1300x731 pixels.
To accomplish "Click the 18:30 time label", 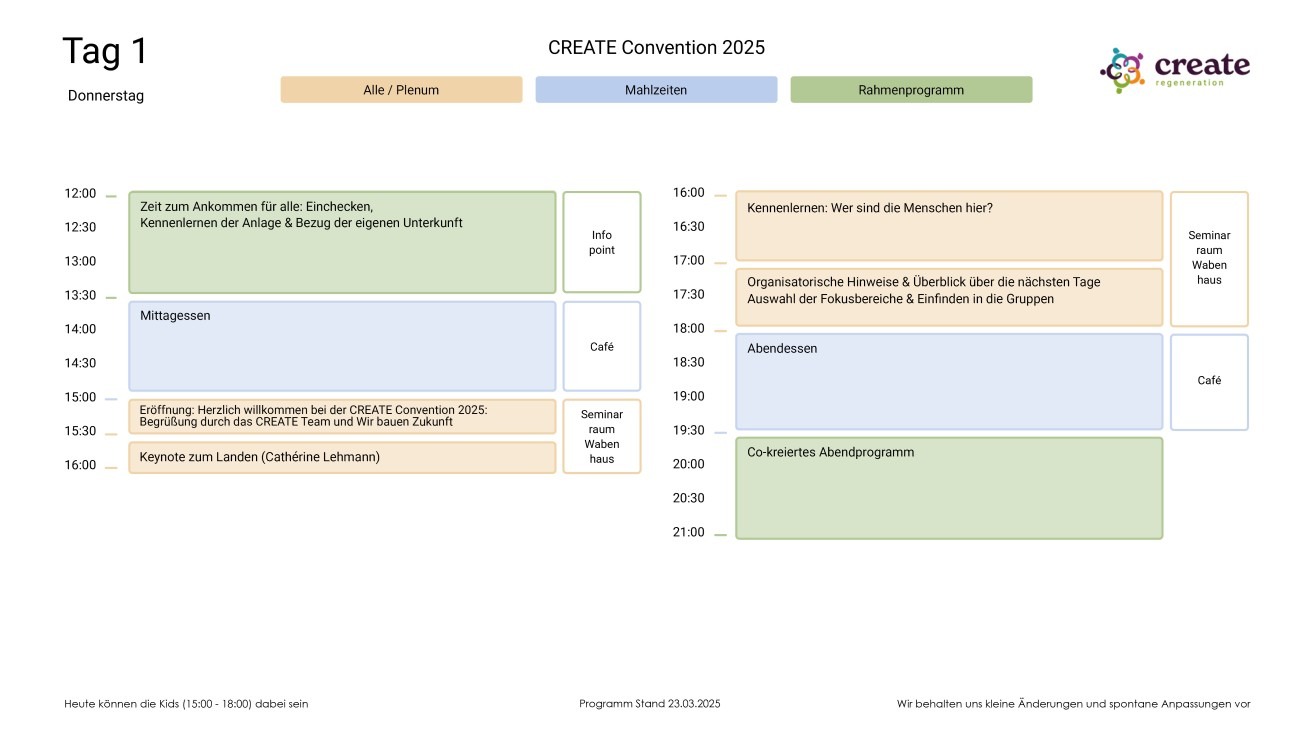I will pos(688,362).
